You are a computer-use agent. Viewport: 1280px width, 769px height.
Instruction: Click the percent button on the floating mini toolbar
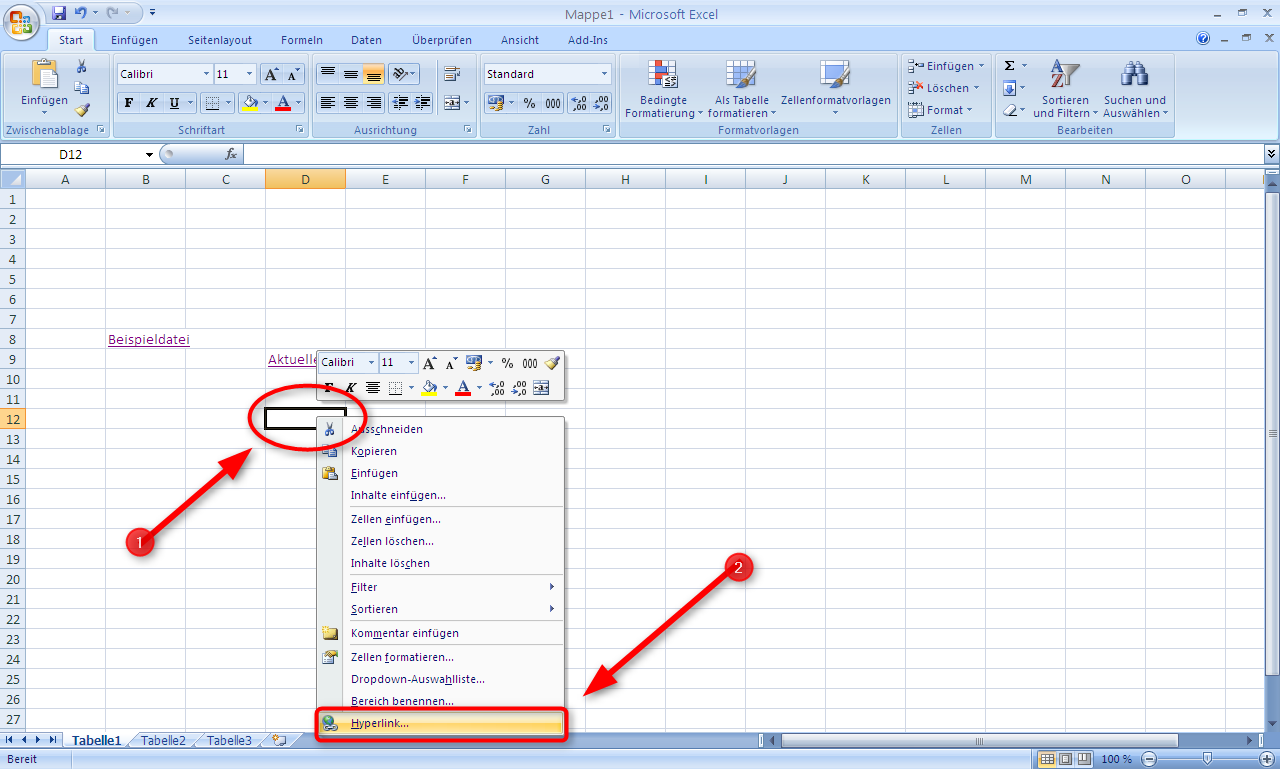pyautogui.click(x=507, y=363)
